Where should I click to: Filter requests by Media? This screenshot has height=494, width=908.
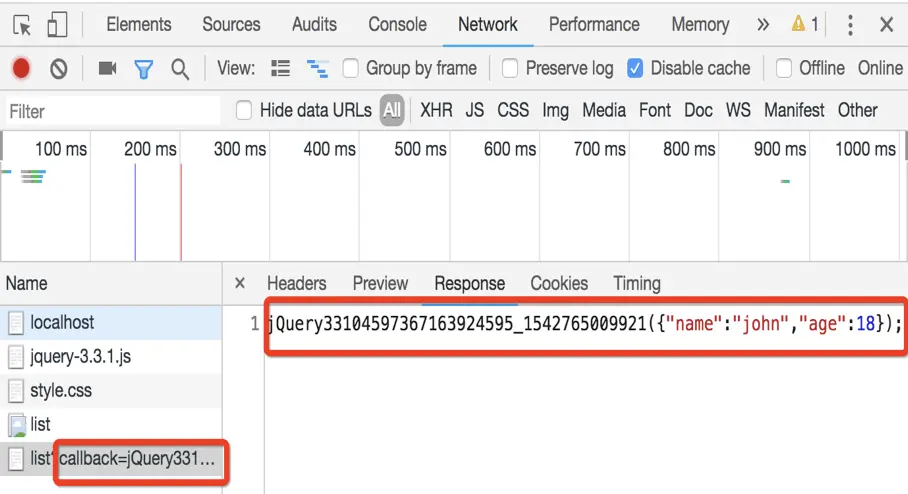(604, 110)
